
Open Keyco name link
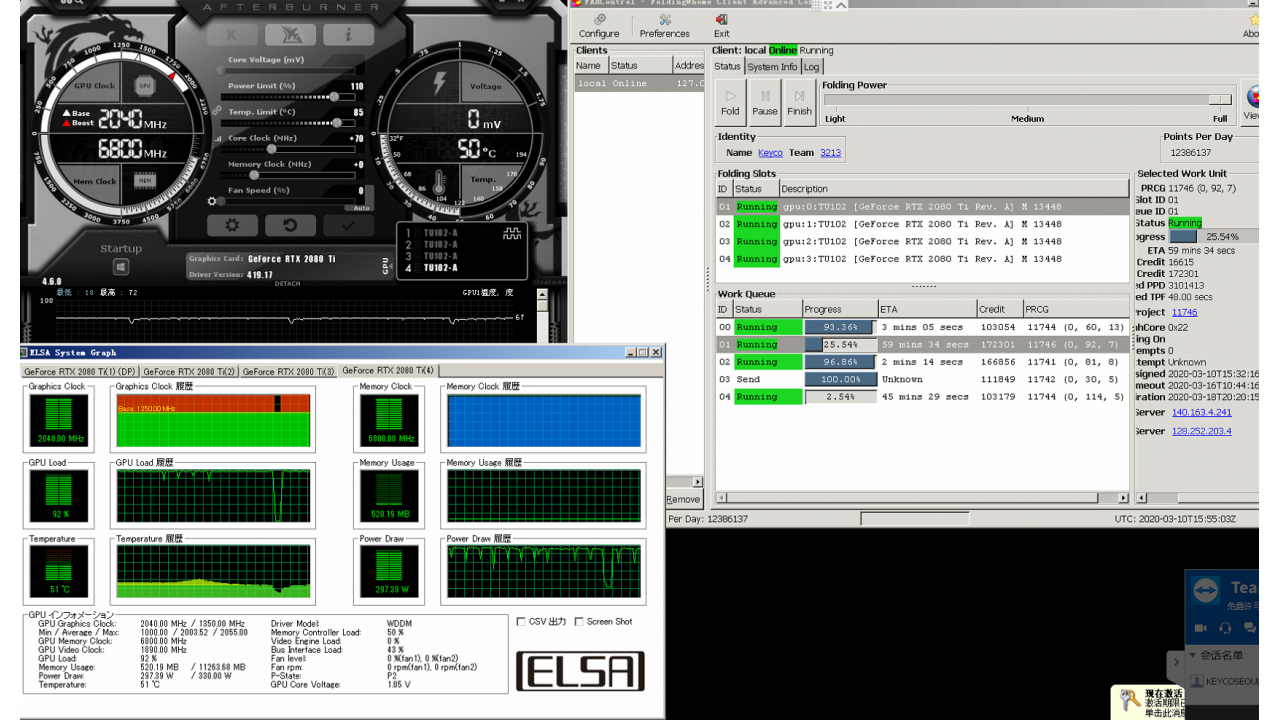click(770, 153)
